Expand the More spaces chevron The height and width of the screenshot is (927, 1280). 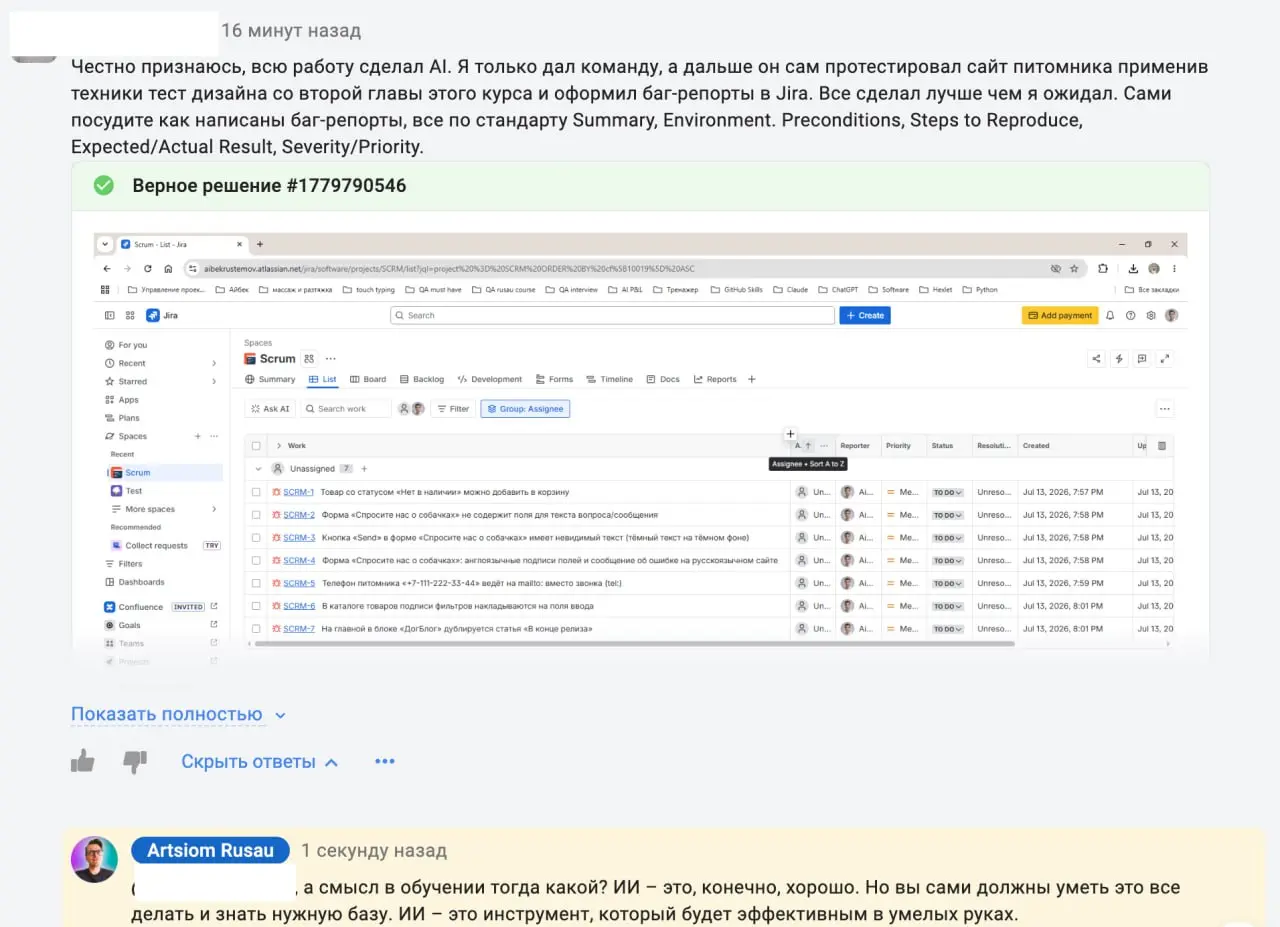coord(214,509)
